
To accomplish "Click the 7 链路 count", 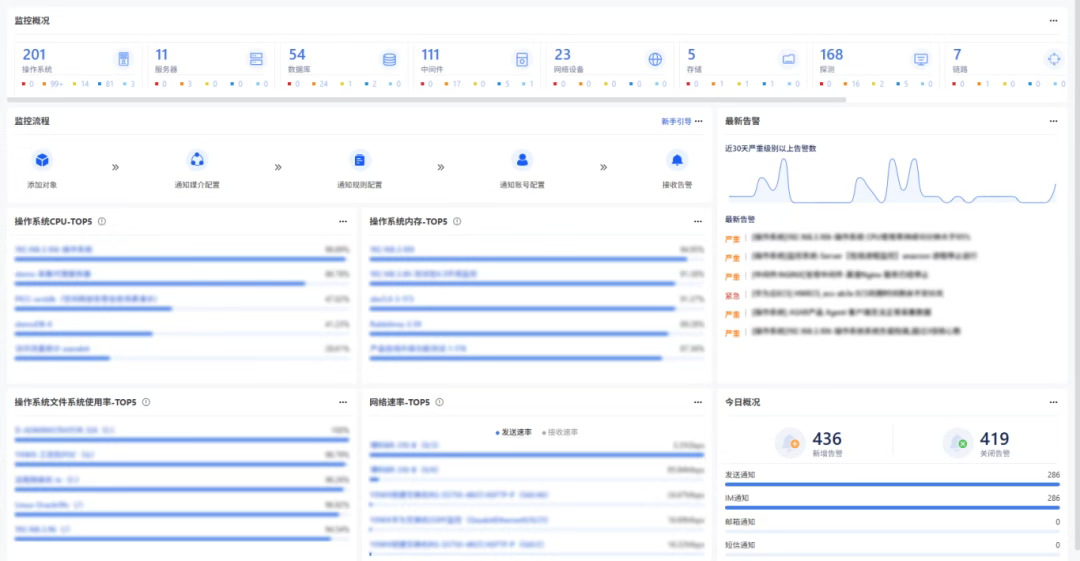I will (957, 54).
